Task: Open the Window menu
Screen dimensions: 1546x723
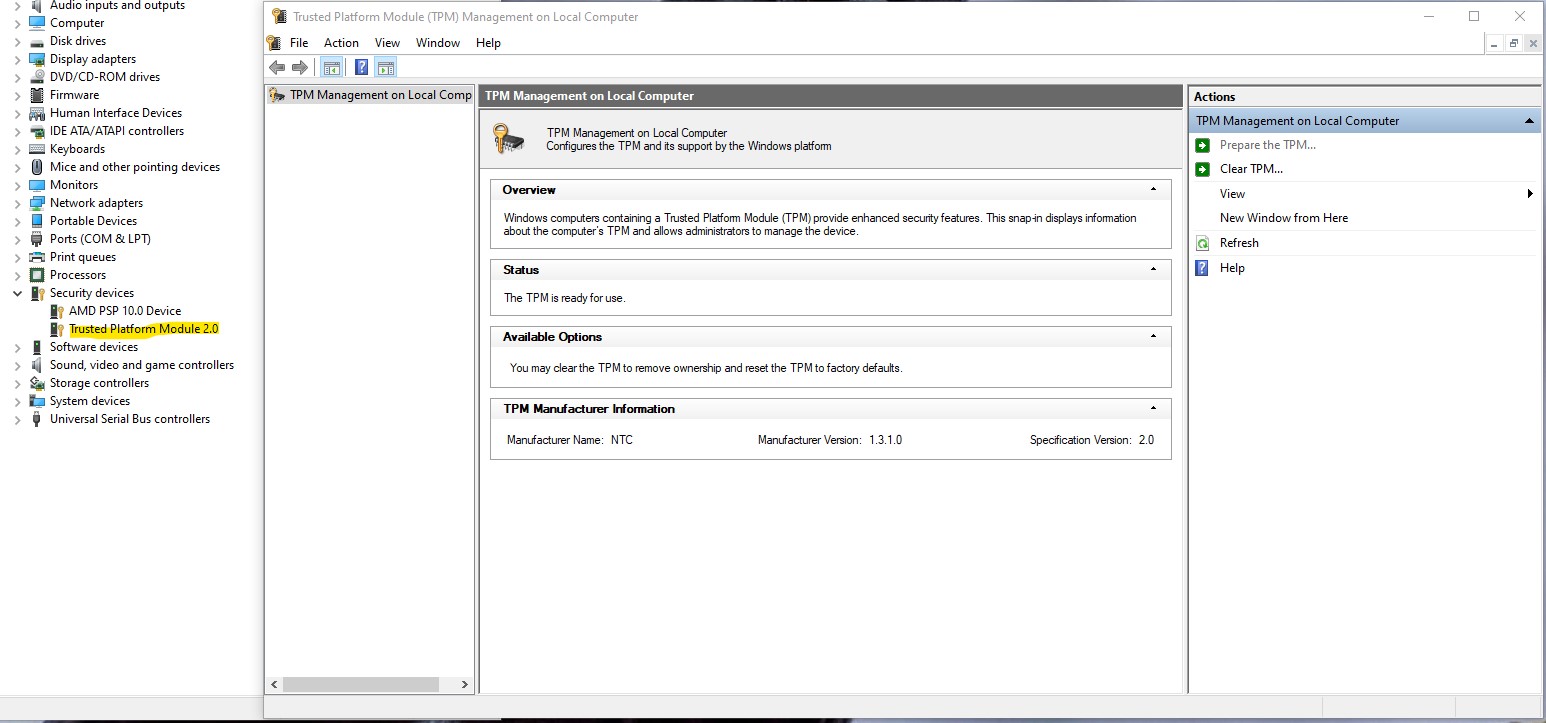Action: (437, 43)
